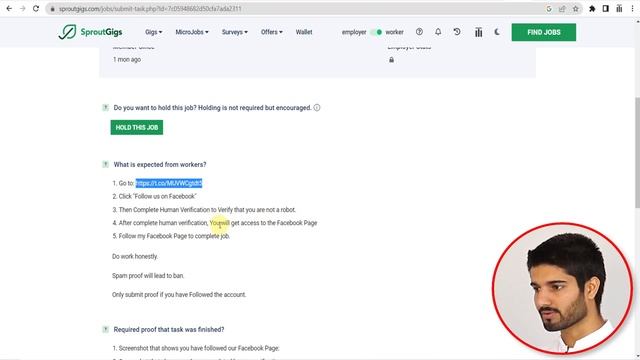640x360 pixels.
Task: Click question icon beside 'Required proof'
Action: pyautogui.click(x=105, y=329)
